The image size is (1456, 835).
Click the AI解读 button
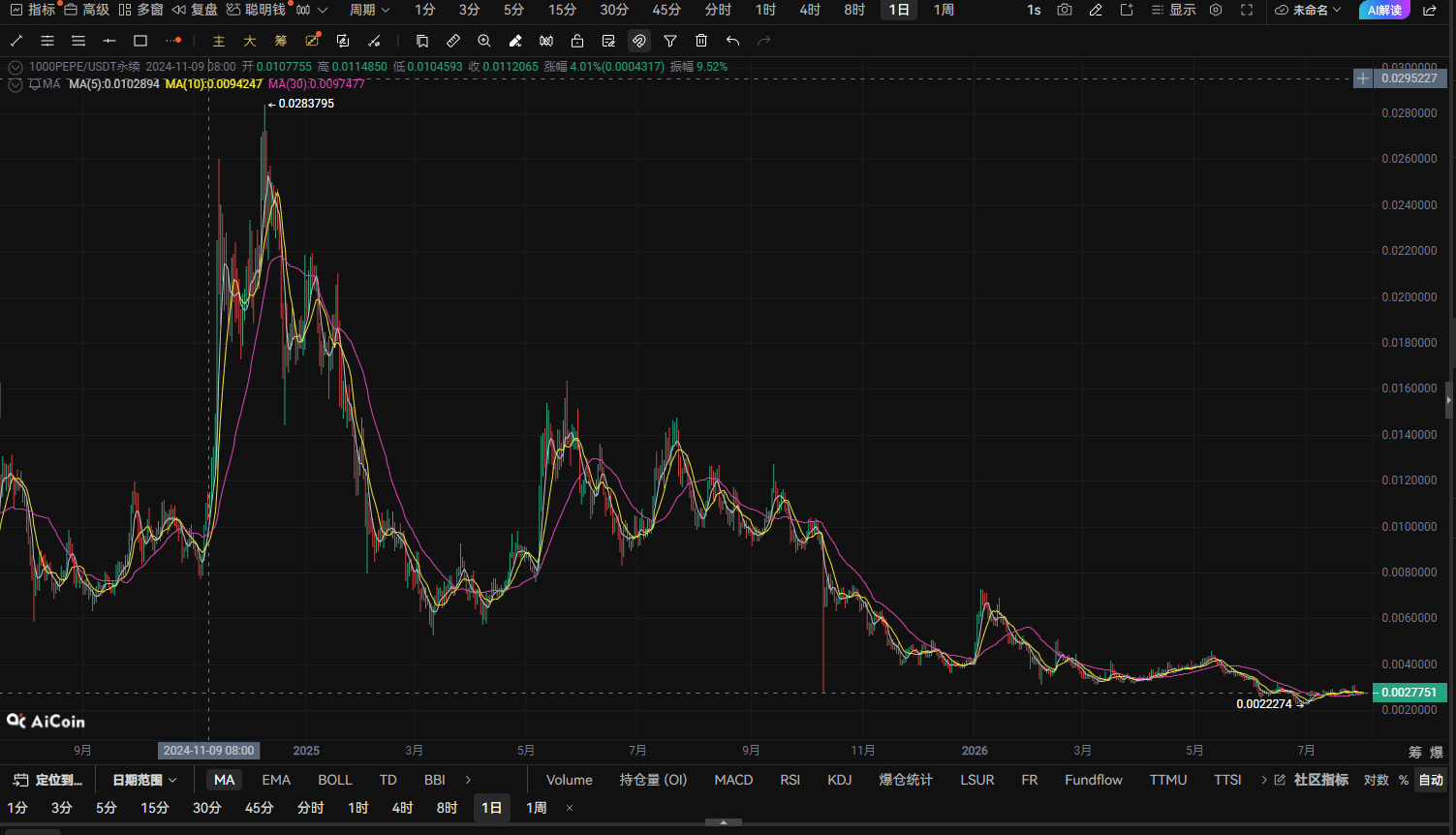point(1384,10)
